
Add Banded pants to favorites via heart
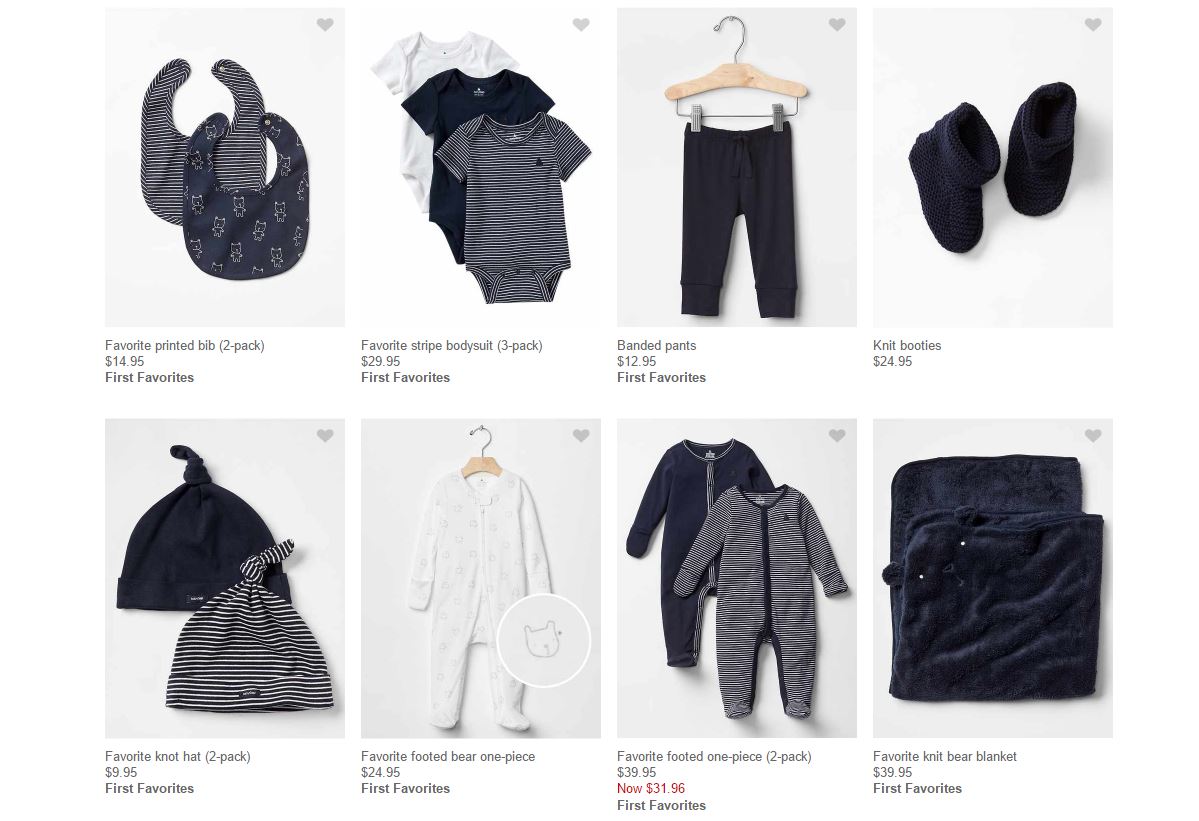pos(837,25)
